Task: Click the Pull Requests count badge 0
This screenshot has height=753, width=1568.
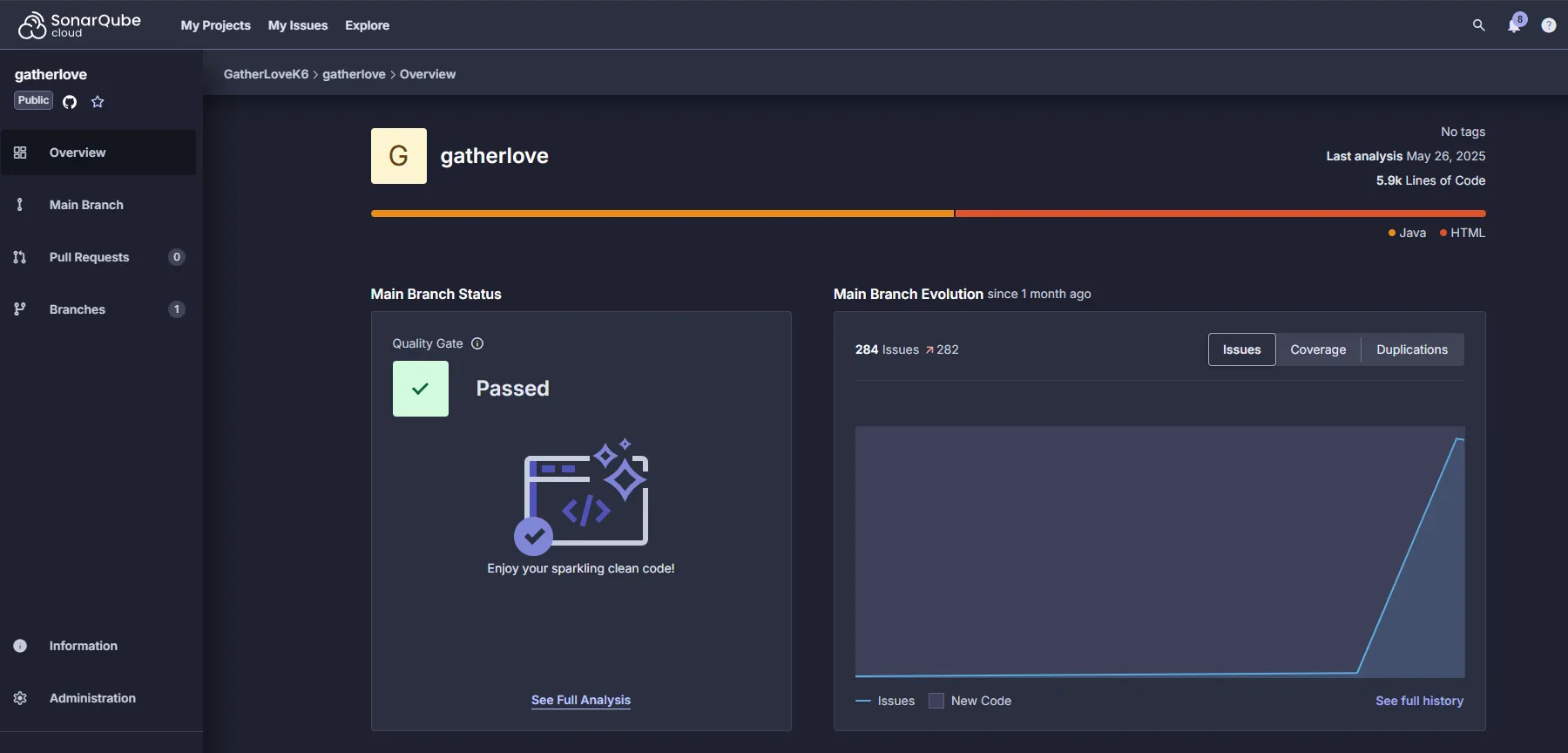Action: 177,257
